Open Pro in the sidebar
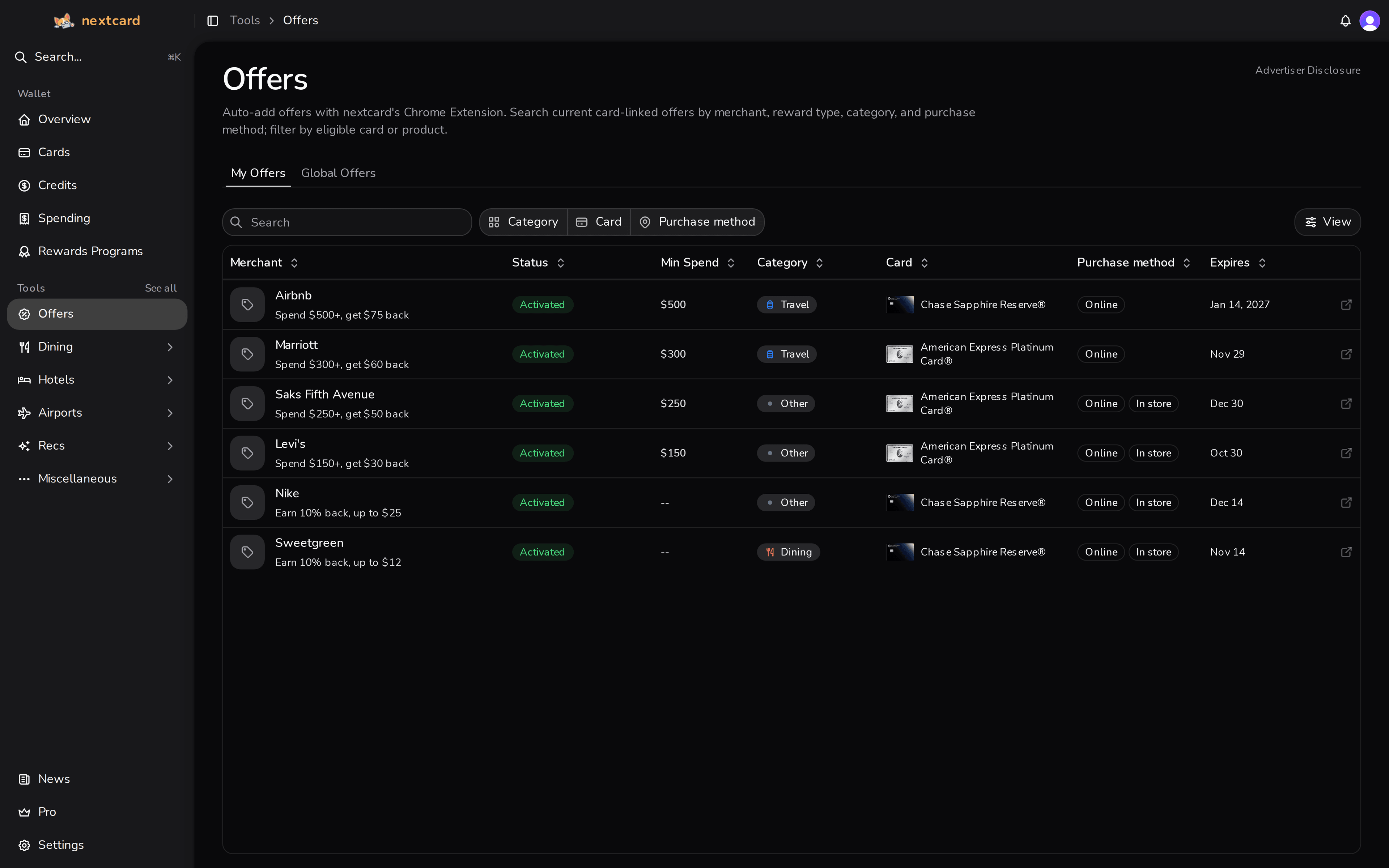This screenshot has width=1389, height=868. pos(97,812)
